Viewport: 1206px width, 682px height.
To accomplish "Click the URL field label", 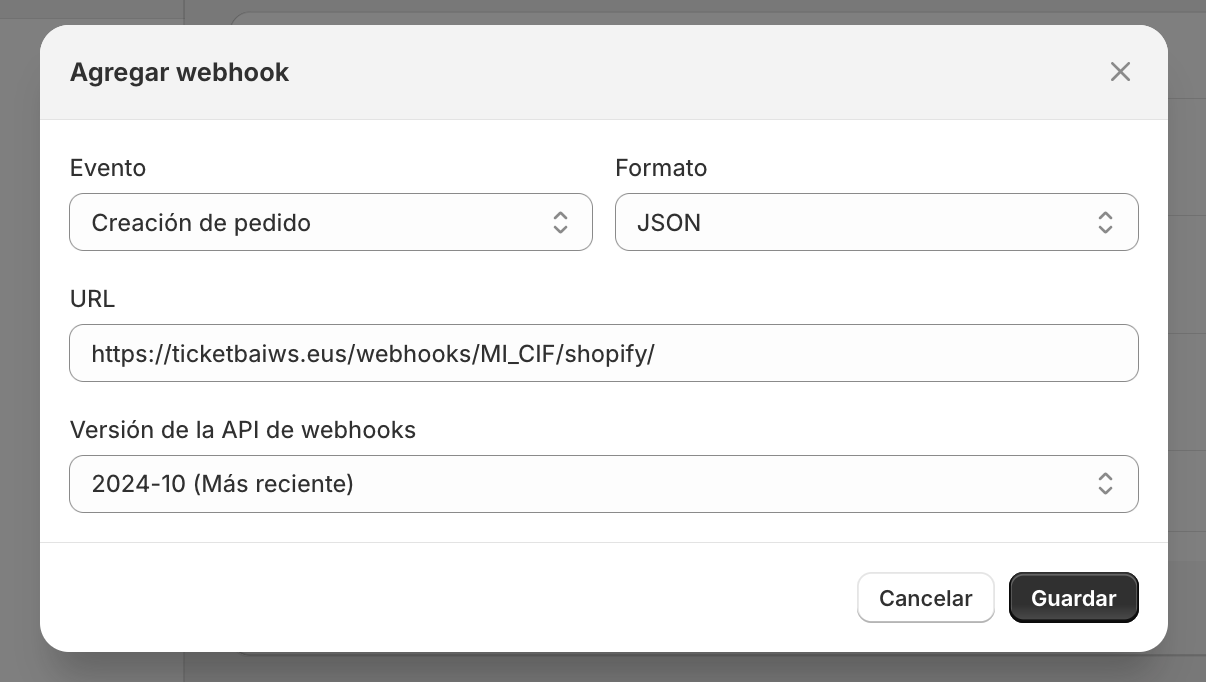I will (92, 299).
